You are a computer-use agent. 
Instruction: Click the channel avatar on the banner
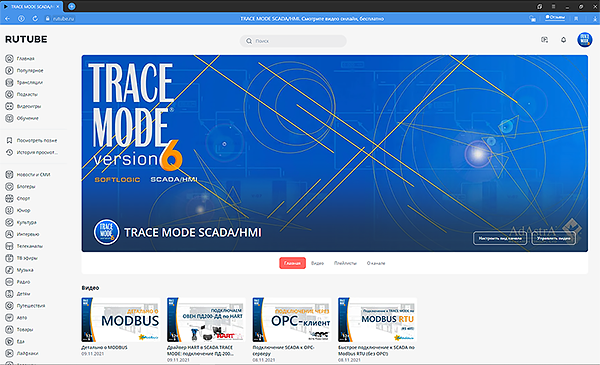pos(106,232)
